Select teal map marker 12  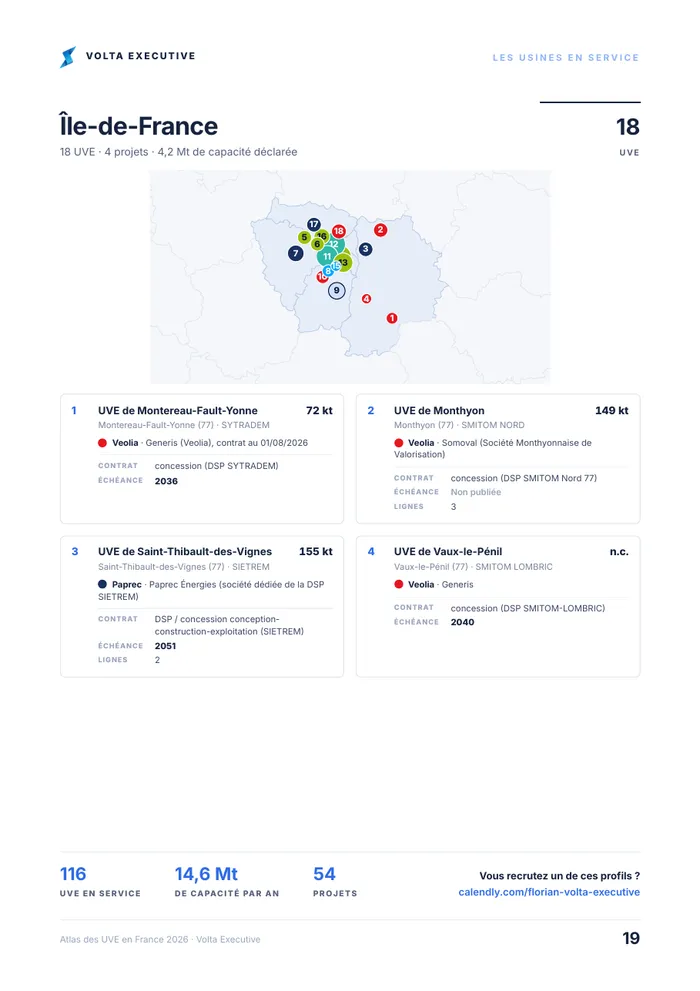tap(334, 245)
